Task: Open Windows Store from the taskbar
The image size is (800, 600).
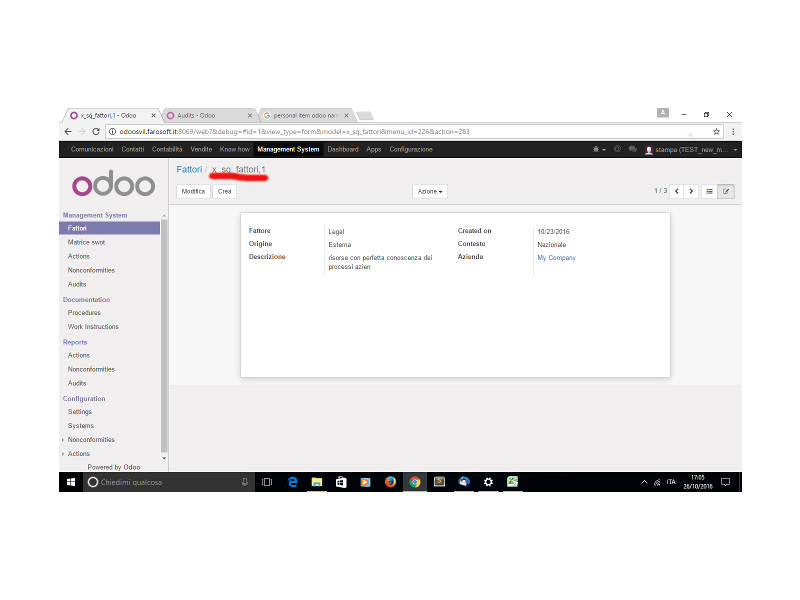Action: point(341,482)
